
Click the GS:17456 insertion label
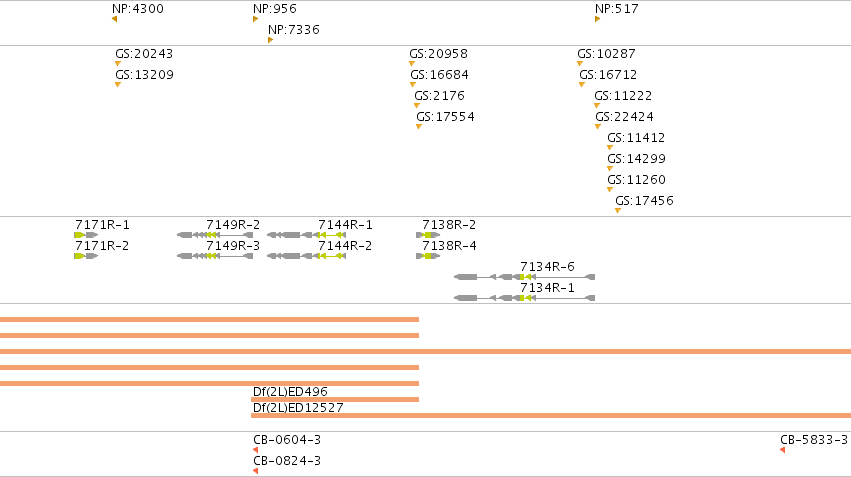[644, 201]
